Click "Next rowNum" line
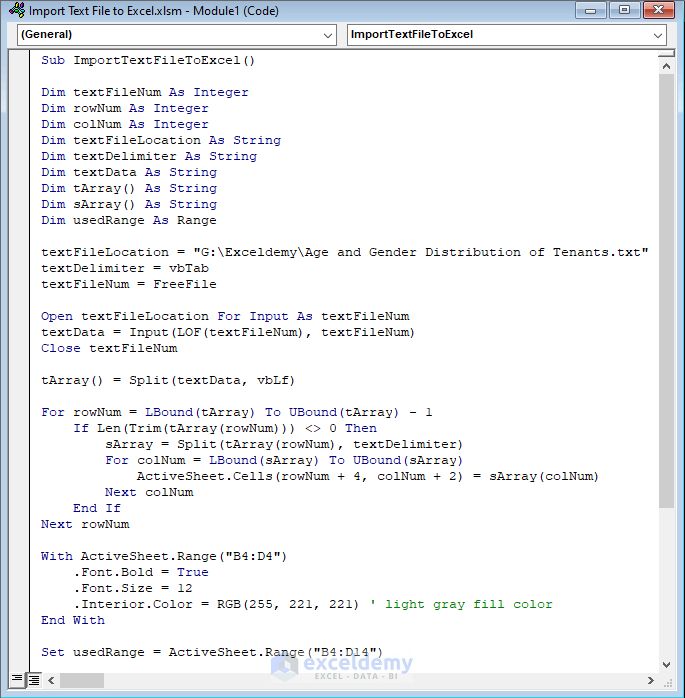The height and width of the screenshot is (698, 685). [x=85, y=524]
